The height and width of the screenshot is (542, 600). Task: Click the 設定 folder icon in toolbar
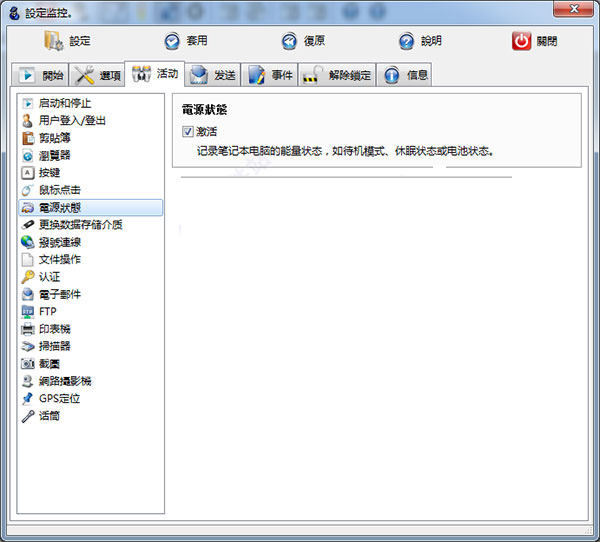pyautogui.click(x=54, y=41)
